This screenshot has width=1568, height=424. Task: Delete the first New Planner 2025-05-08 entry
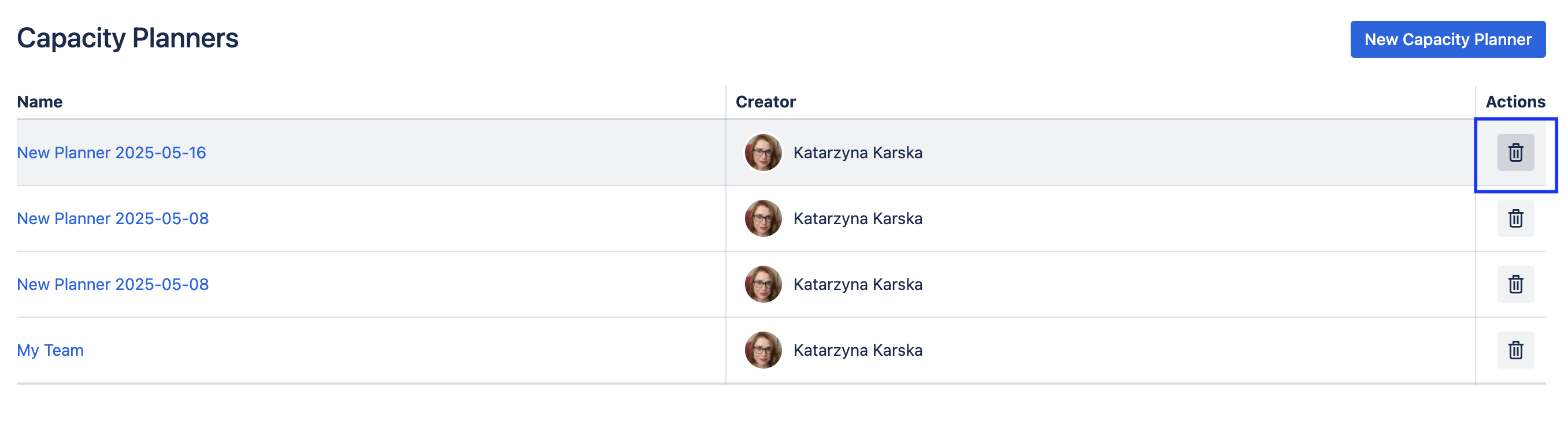coord(1515,218)
